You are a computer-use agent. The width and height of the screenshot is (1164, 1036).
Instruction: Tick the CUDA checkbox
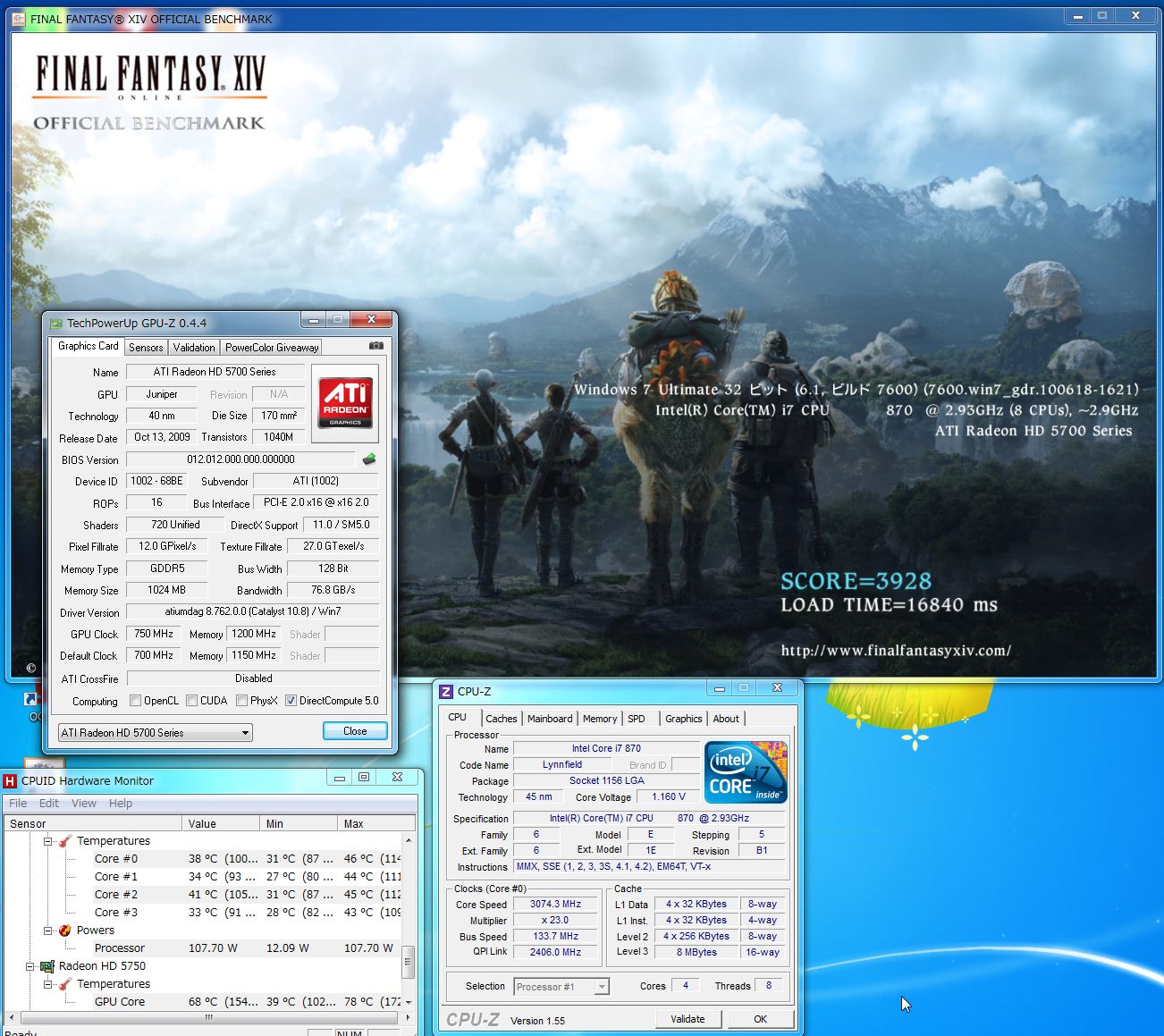pos(192,701)
